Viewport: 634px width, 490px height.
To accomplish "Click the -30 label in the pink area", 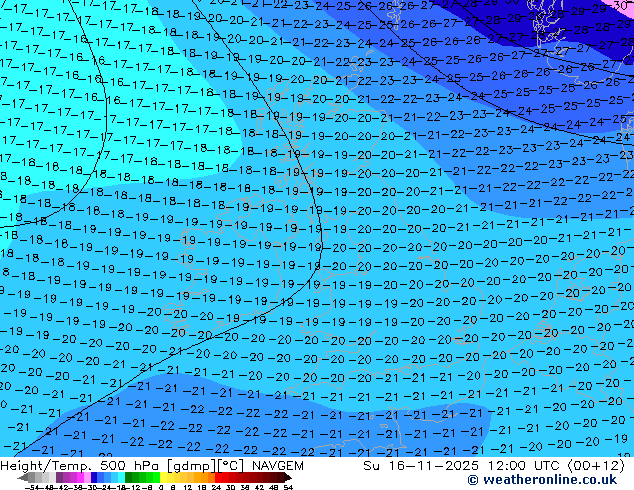I will (x=617, y=5).
